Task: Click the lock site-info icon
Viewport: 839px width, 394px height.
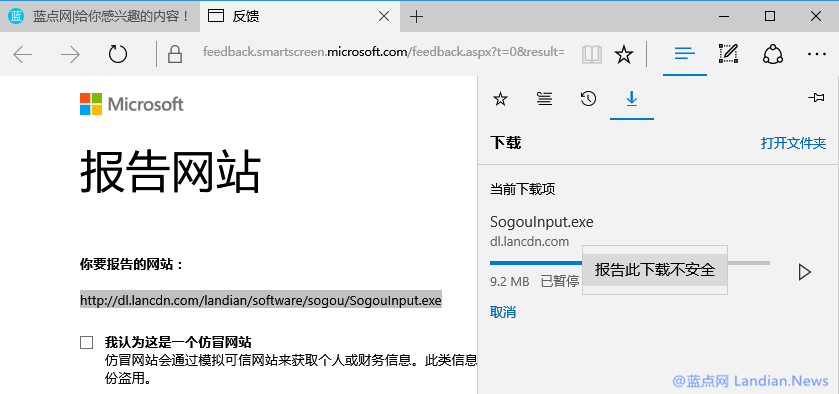Action: 175,54
